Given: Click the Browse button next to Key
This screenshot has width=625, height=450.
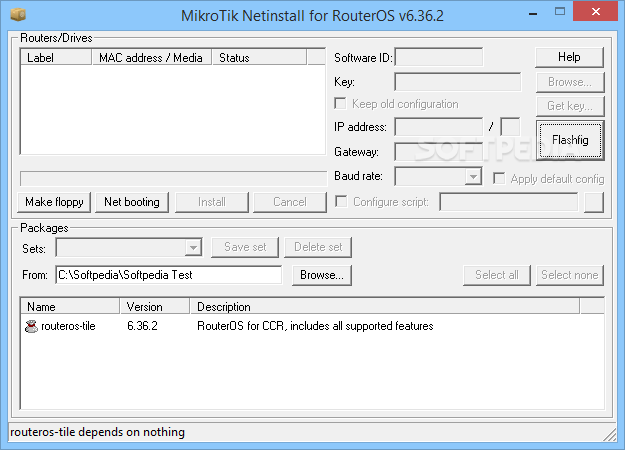Looking at the screenshot, I should pyautogui.click(x=570, y=82).
